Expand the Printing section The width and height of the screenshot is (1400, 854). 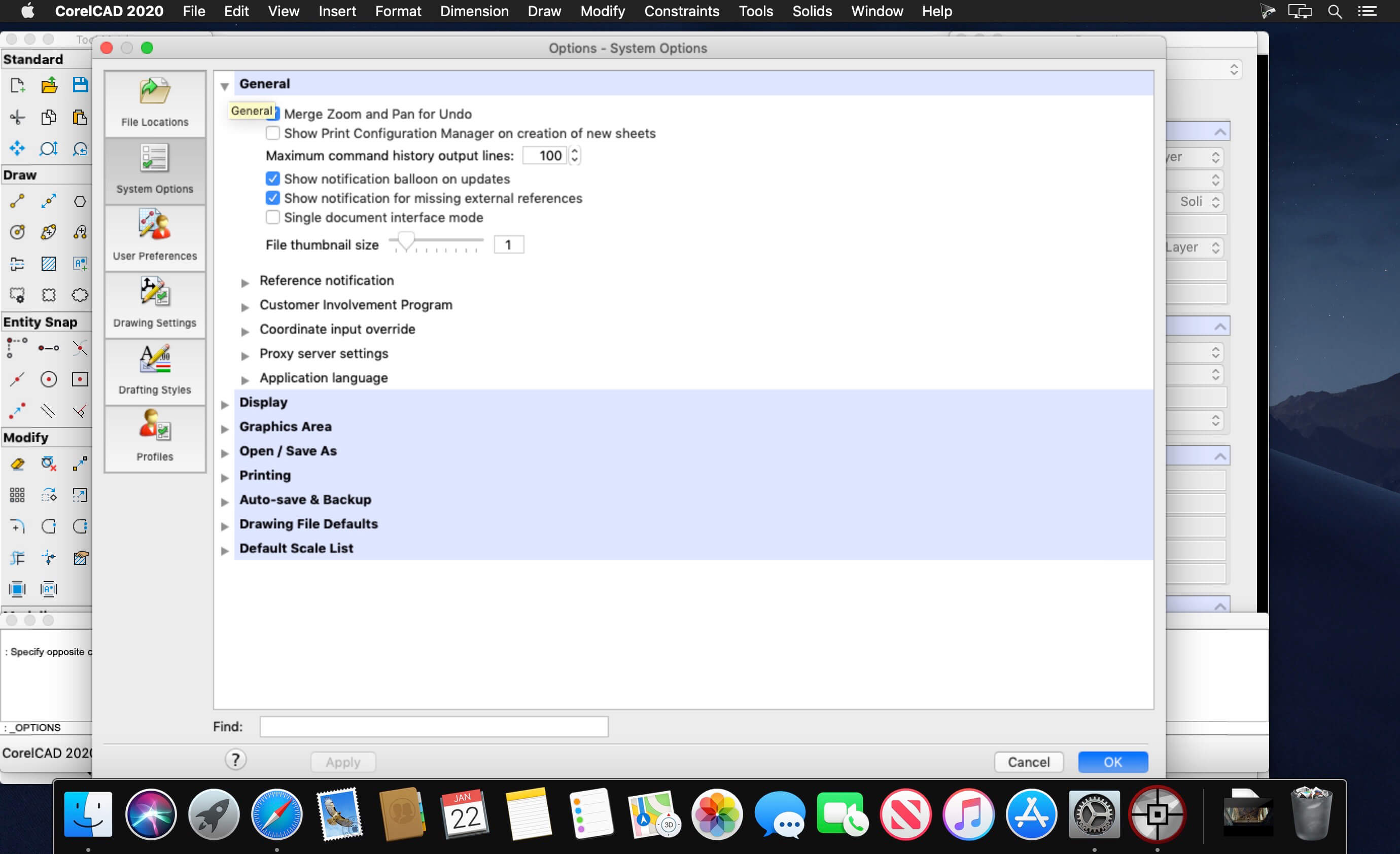pos(224,477)
